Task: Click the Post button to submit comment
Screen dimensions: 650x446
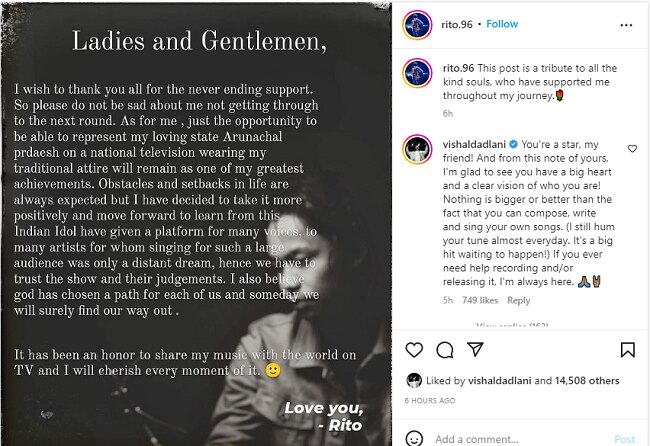Action: (x=624, y=439)
